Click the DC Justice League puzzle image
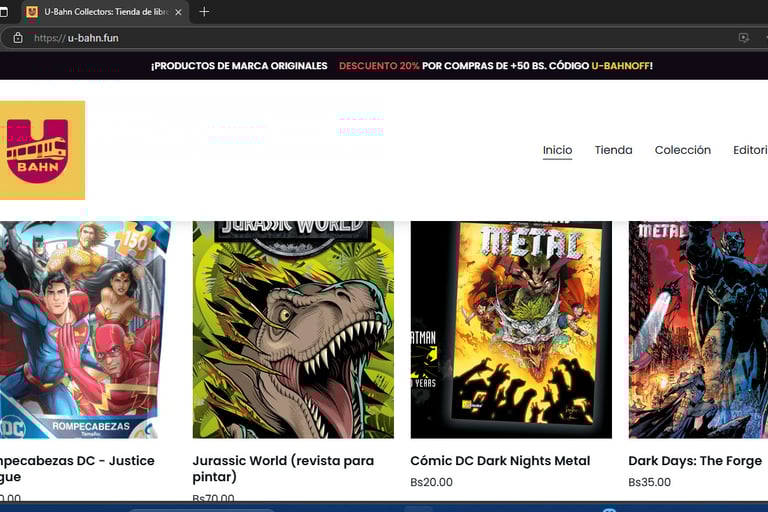 tap(85, 330)
